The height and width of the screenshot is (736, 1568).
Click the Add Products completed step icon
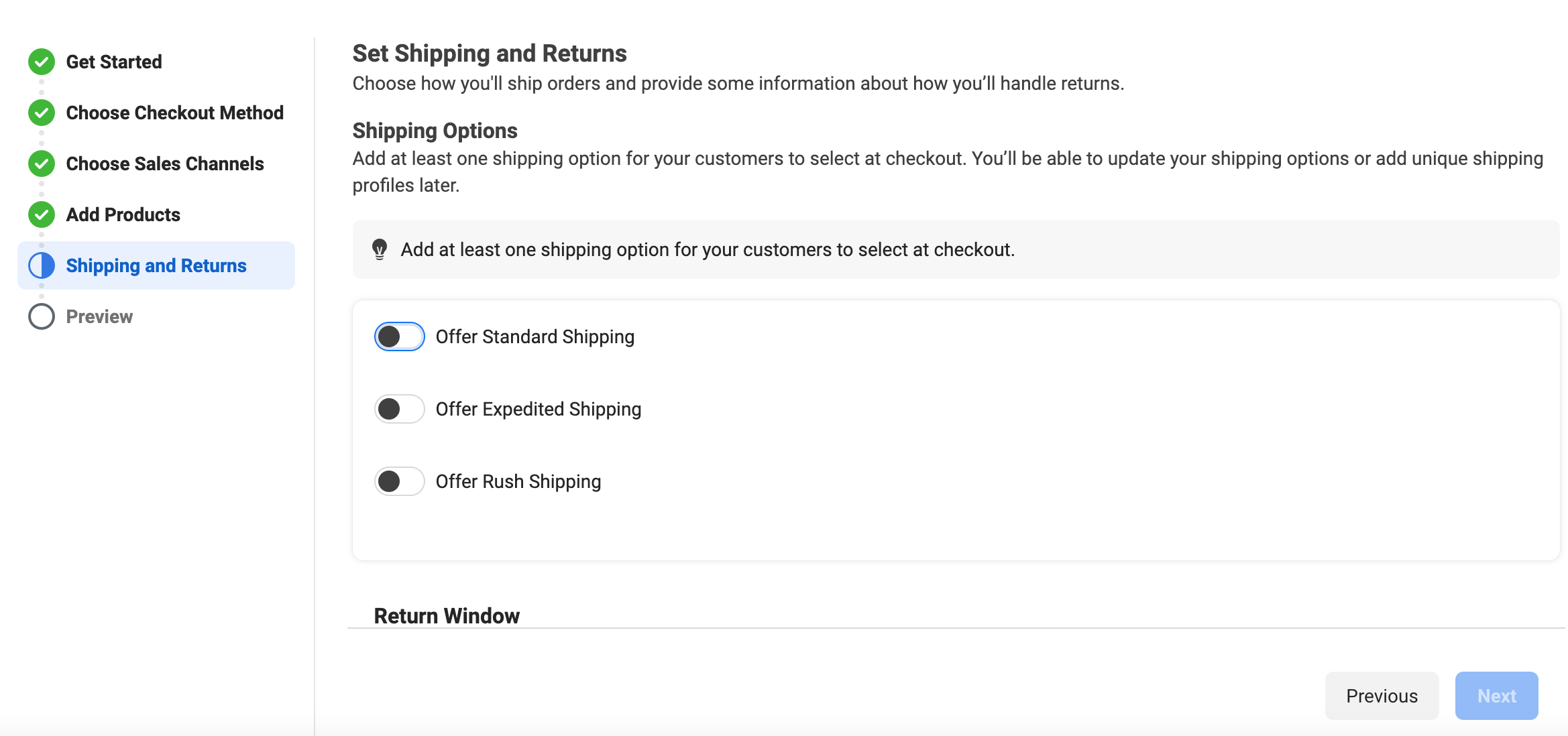41,214
